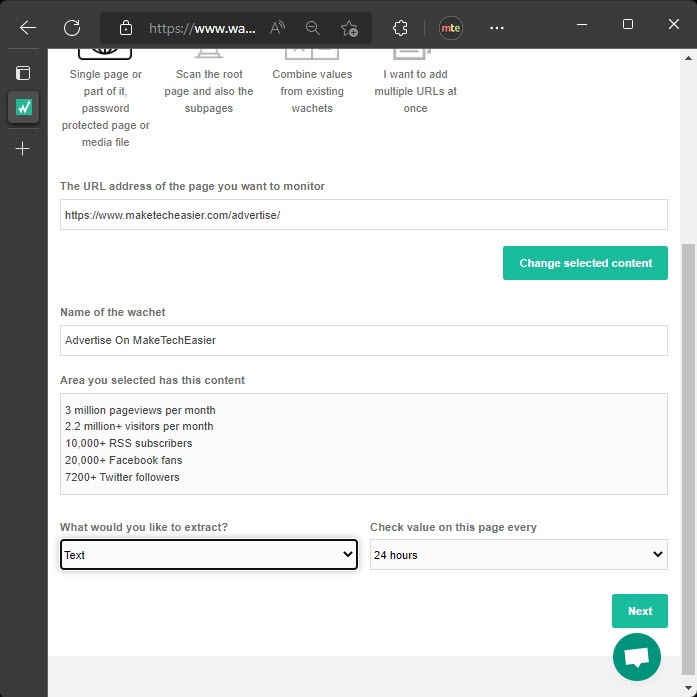Screen dimensions: 697x697
Task: Click the page vertical scrollbar thumb
Action: [688, 458]
